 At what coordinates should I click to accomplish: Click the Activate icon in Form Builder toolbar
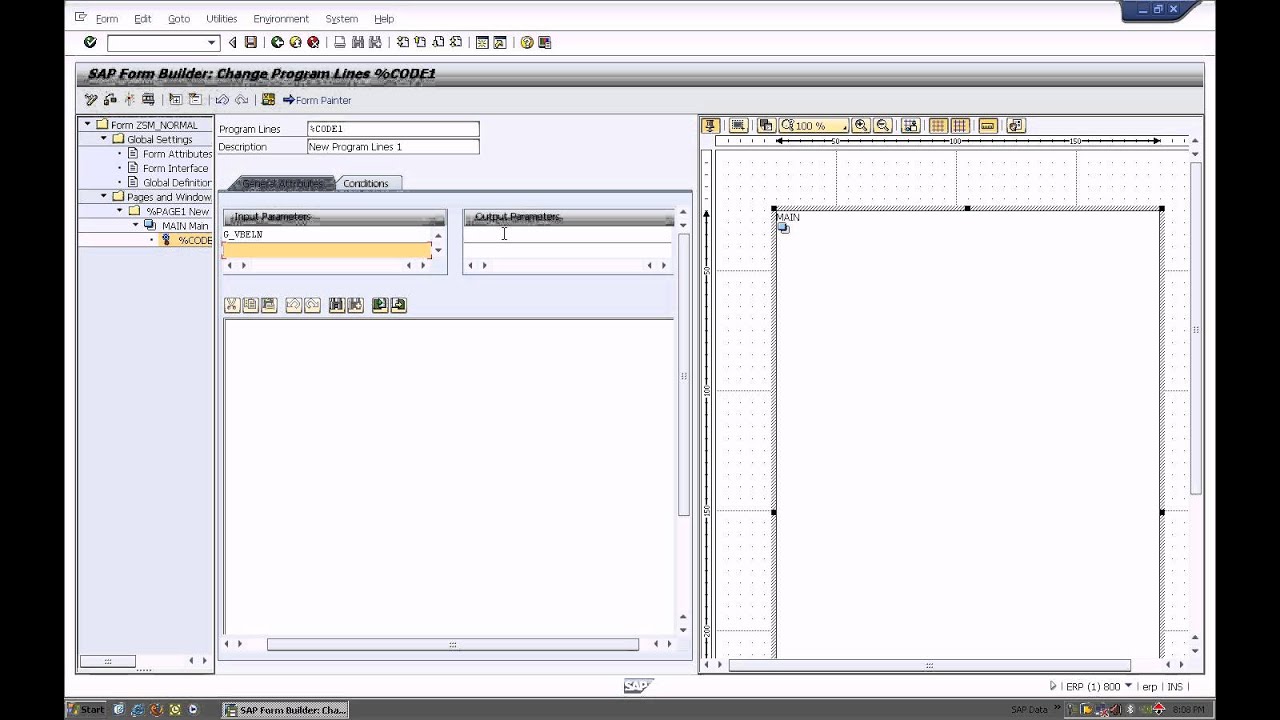click(129, 99)
